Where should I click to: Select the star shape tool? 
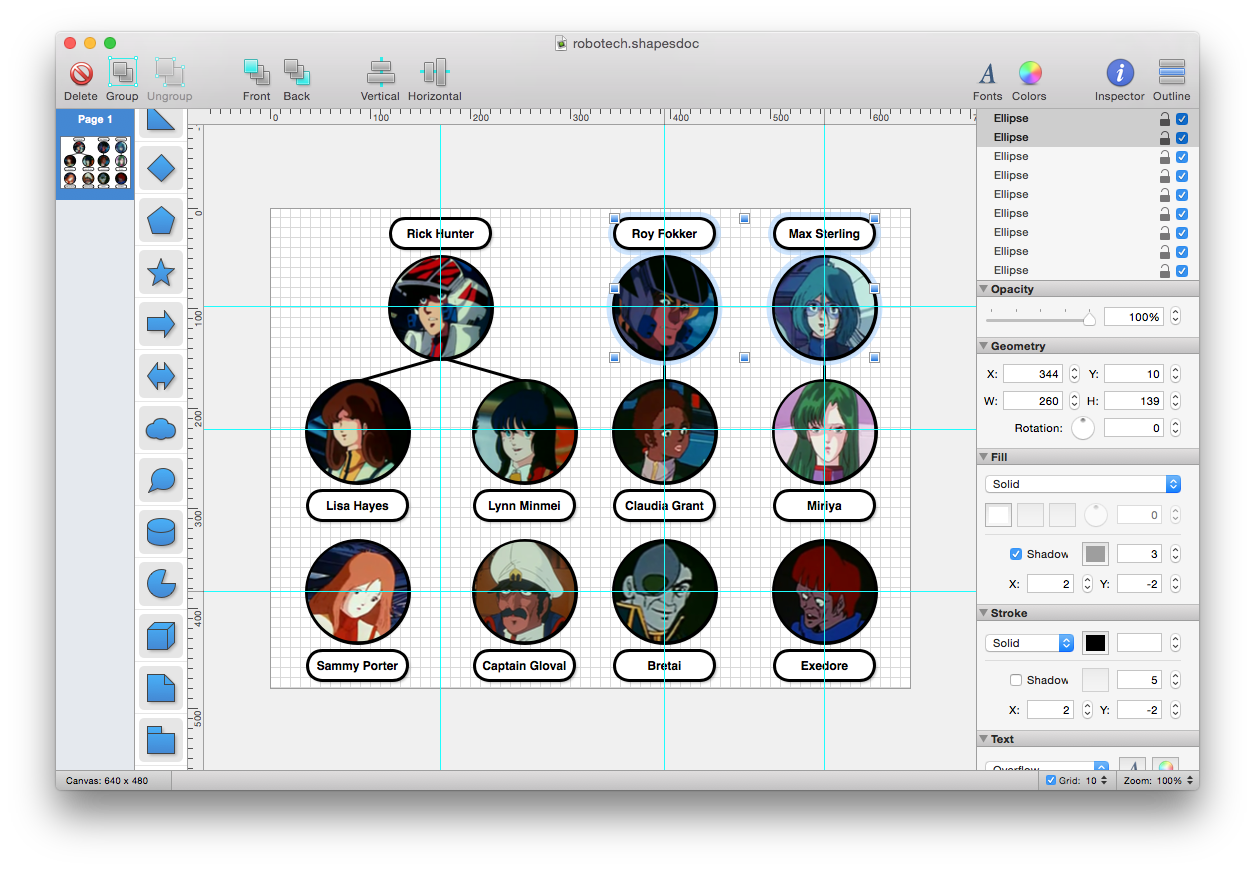(x=160, y=272)
